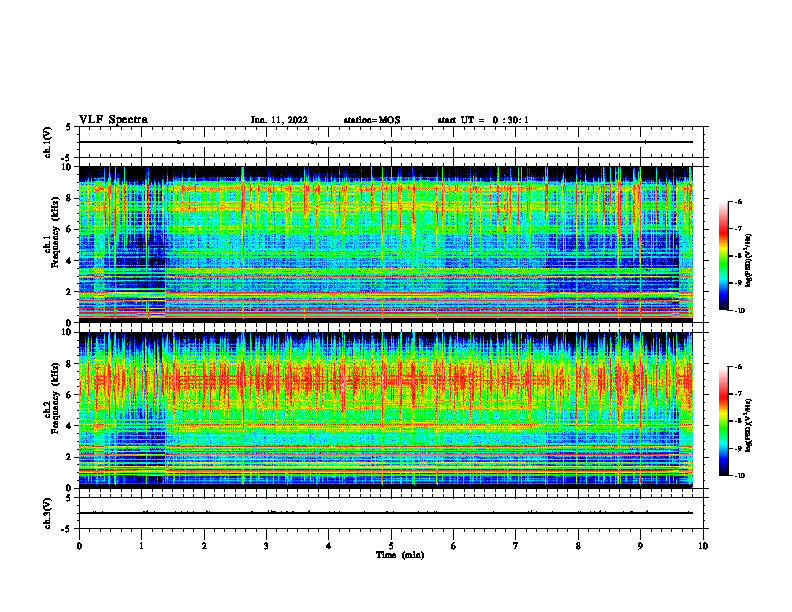Screen dimensions: 792x612
Task: Click the "2" tick on ch.2 frequency axis
Action: tap(69, 457)
